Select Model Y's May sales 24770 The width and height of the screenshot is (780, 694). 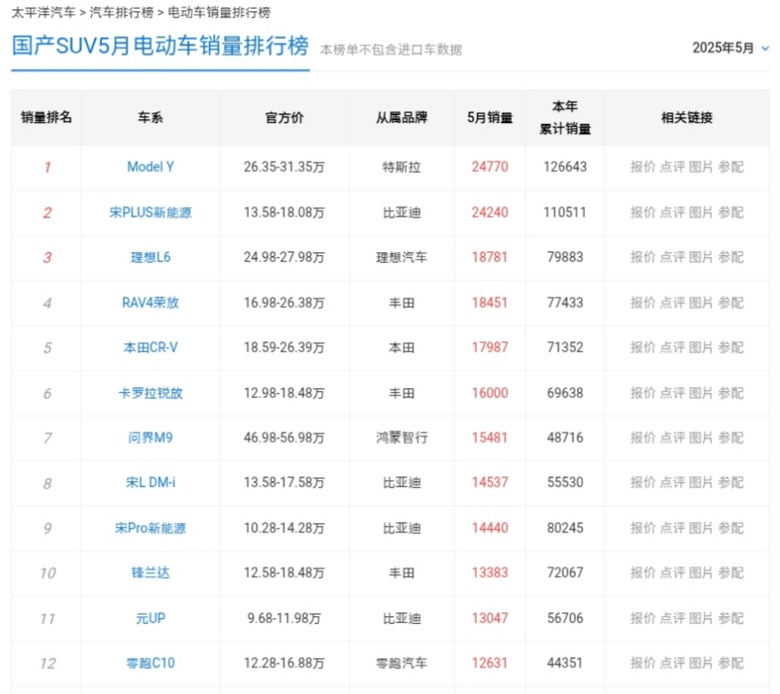pyautogui.click(x=490, y=167)
